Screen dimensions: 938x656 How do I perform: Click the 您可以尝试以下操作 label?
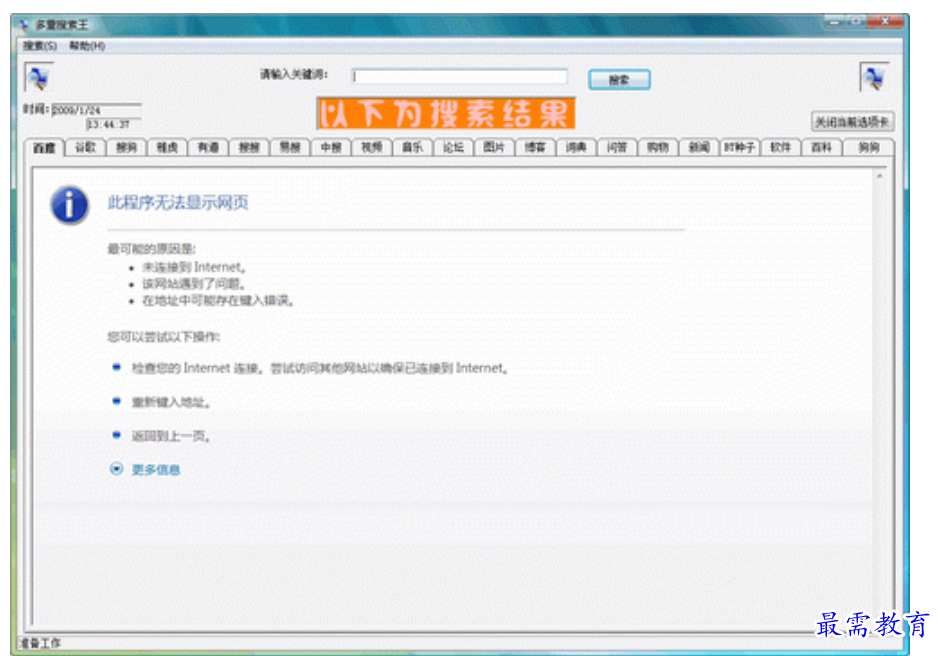pos(163,337)
